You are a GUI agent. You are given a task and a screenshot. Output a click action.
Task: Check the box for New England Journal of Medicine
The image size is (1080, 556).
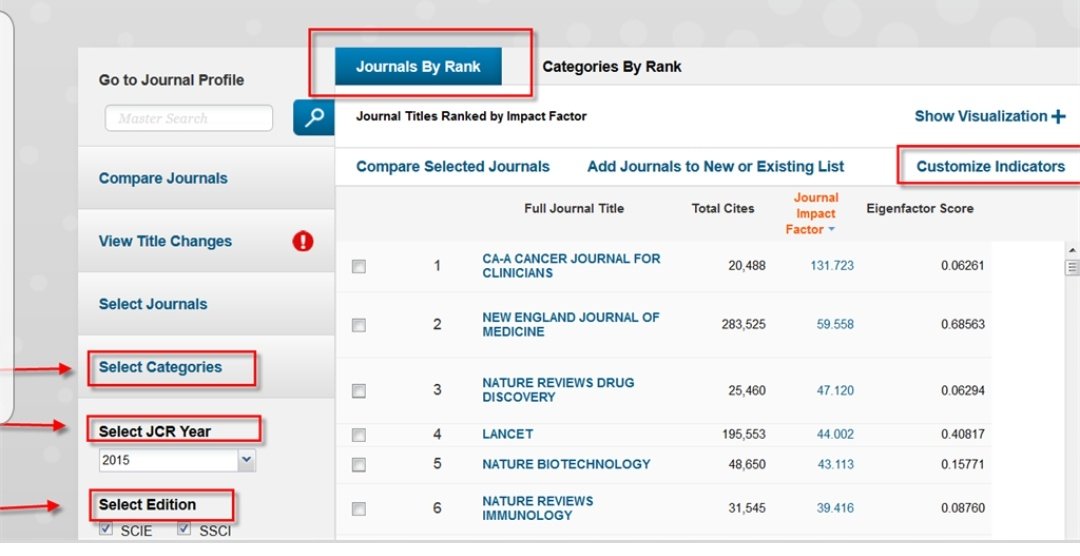click(x=359, y=325)
